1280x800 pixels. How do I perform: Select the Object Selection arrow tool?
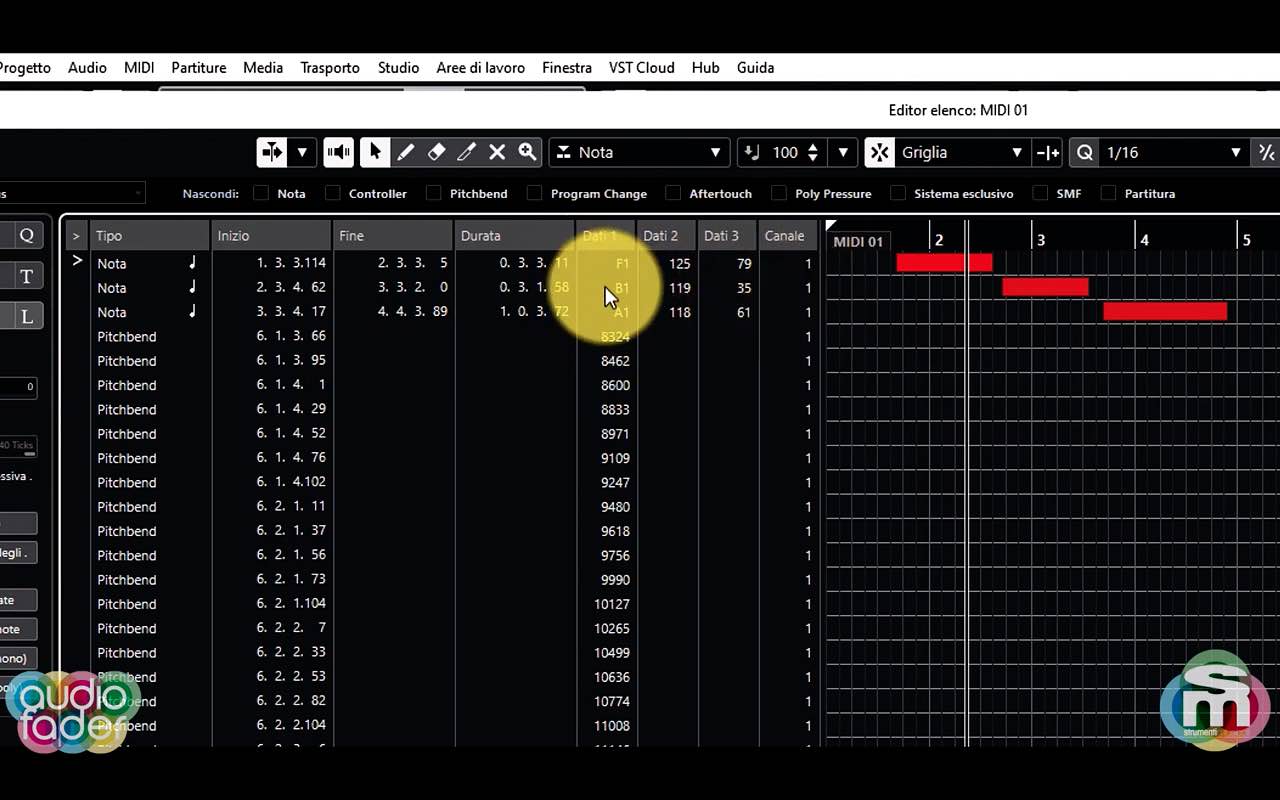[x=375, y=152]
